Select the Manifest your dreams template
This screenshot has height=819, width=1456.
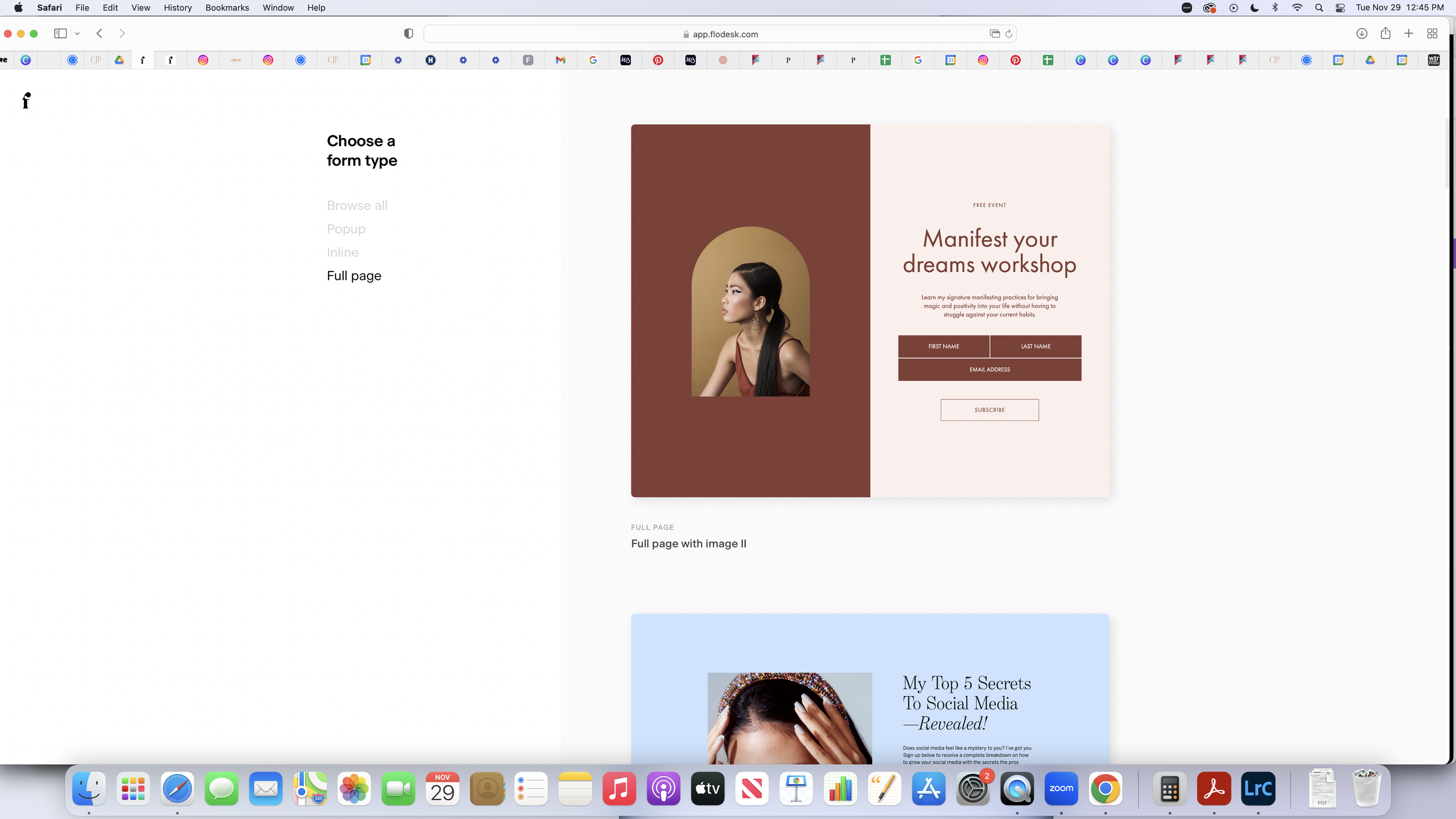[870, 310]
